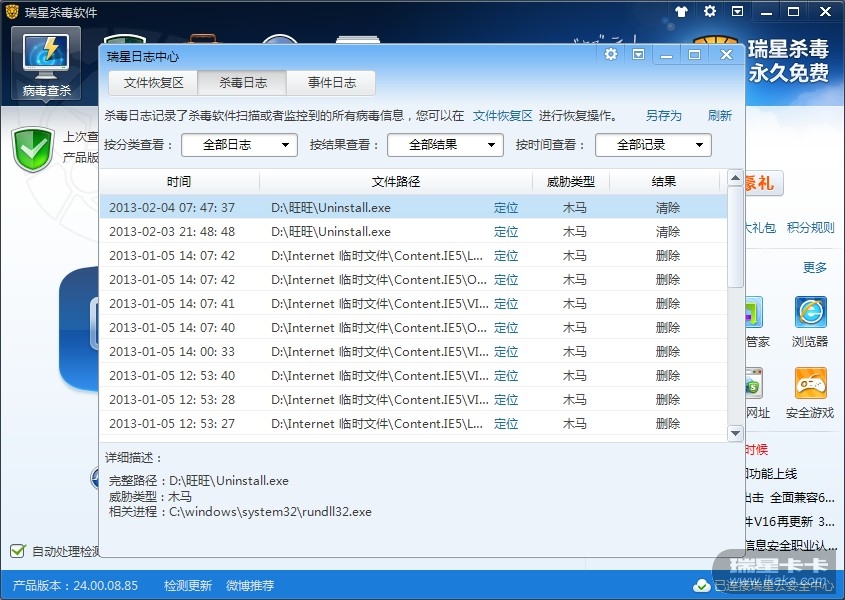The image size is (845, 600).
Task: Sort by the 威胁类型 column header
Action: tap(571, 182)
